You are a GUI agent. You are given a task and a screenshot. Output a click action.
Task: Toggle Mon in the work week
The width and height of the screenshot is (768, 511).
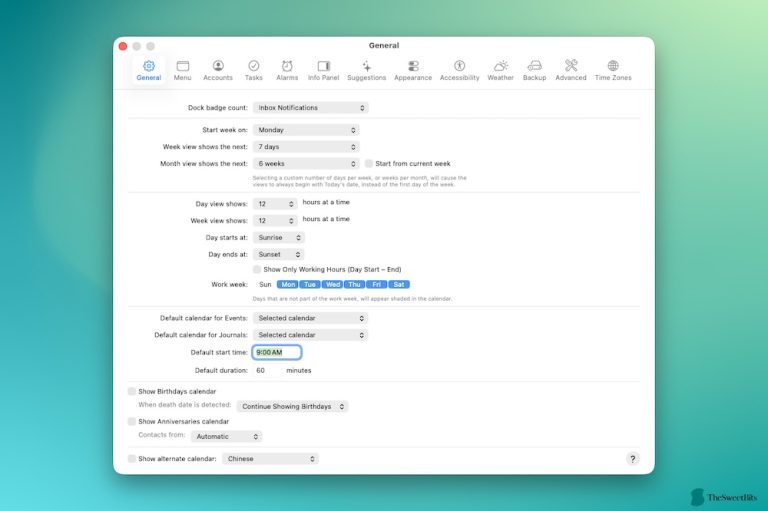point(288,284)
